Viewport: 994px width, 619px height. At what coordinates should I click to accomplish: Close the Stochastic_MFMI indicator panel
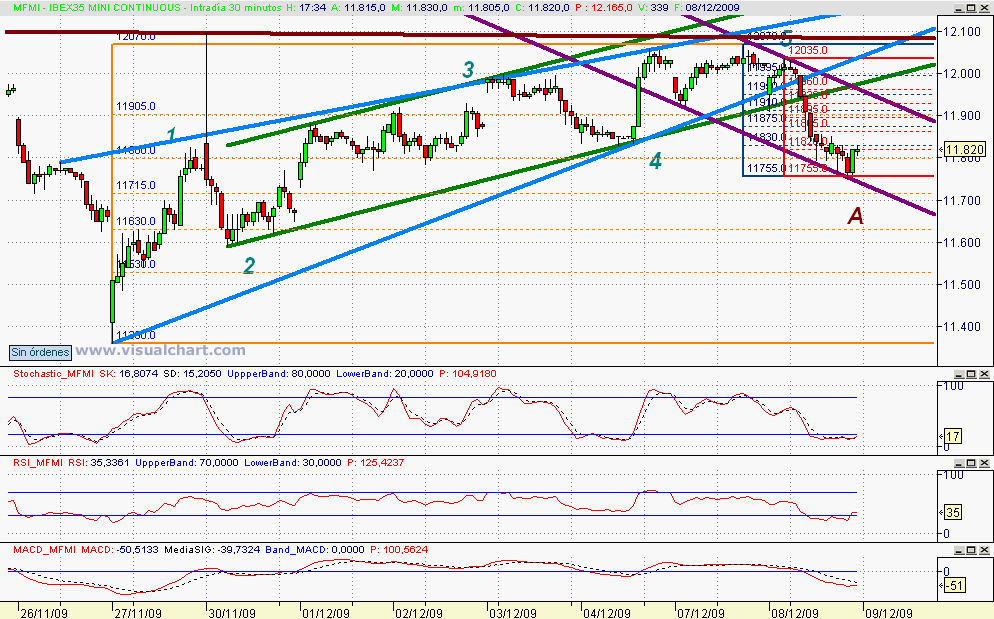pyautogui.click(x=984, y=374)
